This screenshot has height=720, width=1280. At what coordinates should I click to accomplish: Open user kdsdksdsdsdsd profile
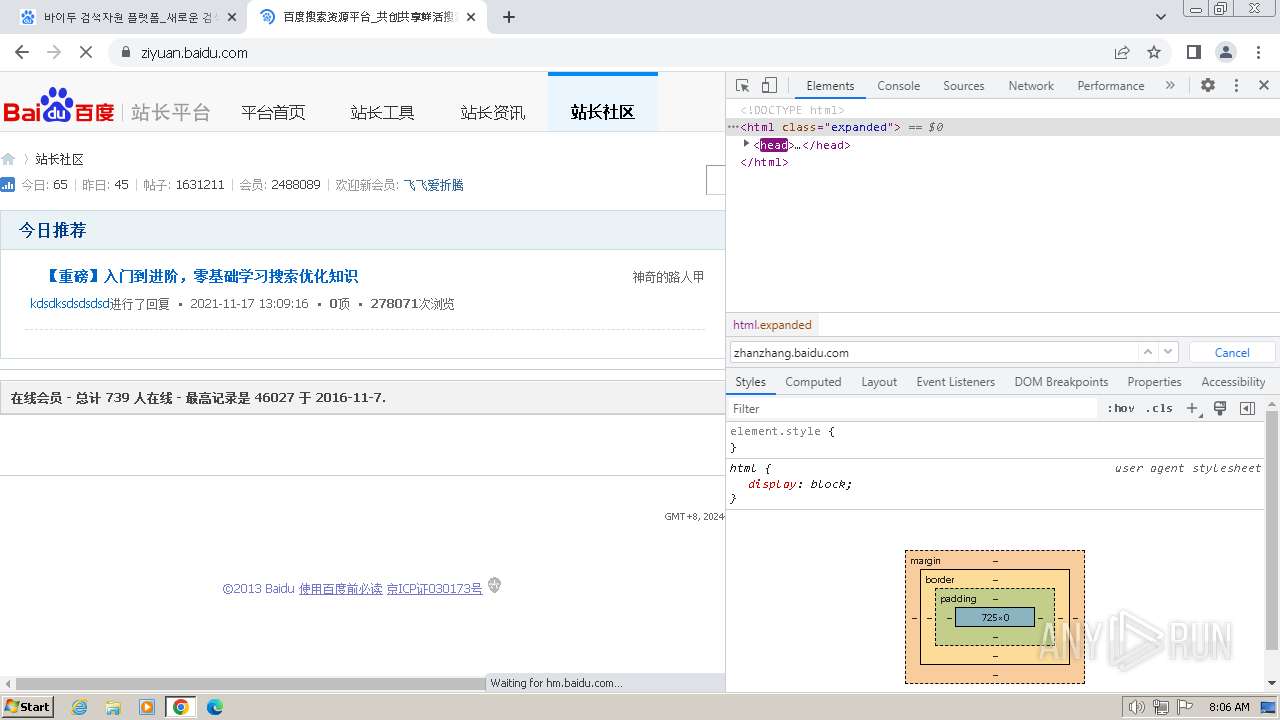tap(69, 303)
